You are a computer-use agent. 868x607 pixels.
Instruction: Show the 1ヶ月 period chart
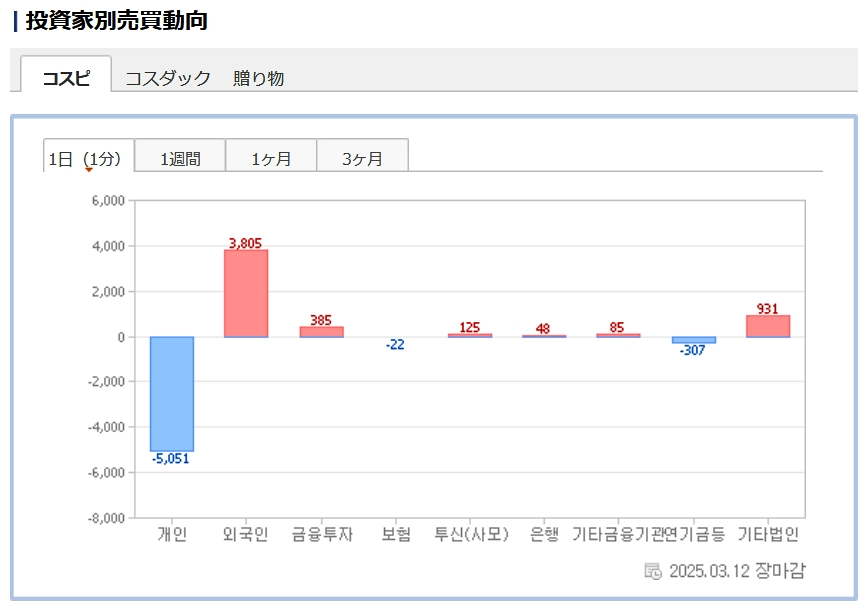click(x=271, y=158)
